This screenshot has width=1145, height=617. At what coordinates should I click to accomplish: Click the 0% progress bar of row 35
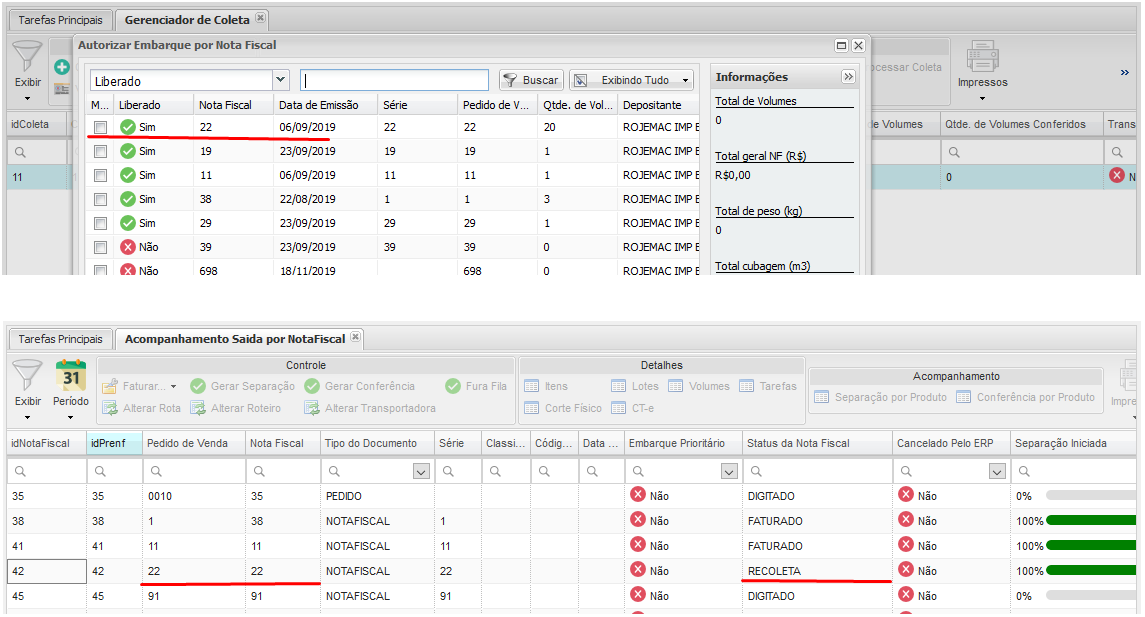(x=1091, y=496)
